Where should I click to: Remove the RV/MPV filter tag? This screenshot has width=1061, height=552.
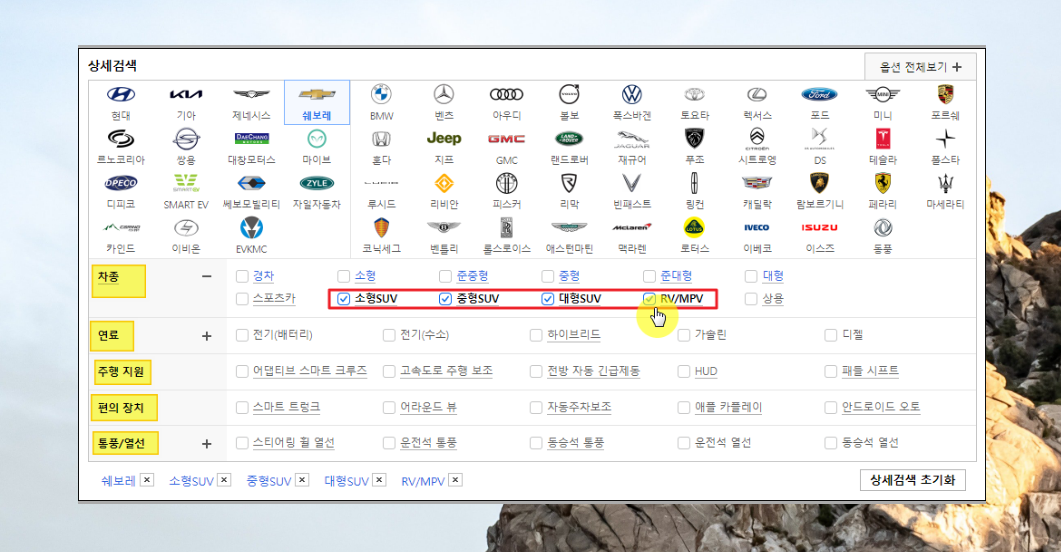(455, 480)
